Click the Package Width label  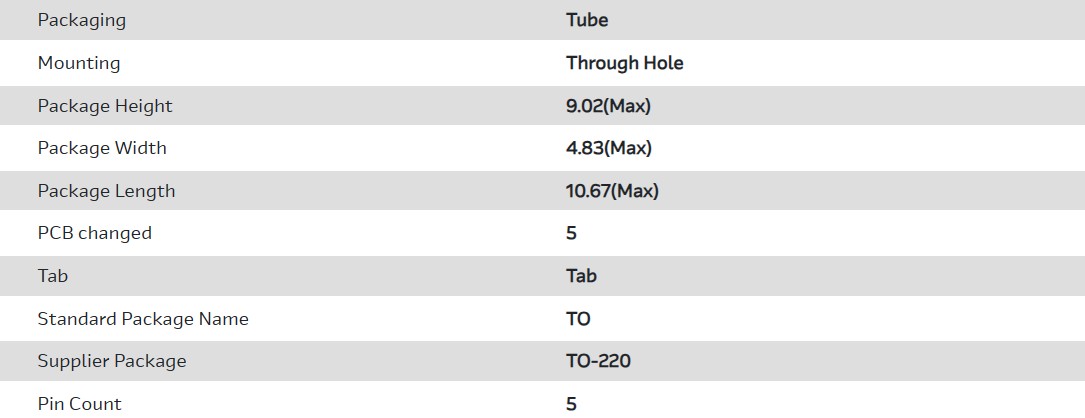[x=102, y=148]
